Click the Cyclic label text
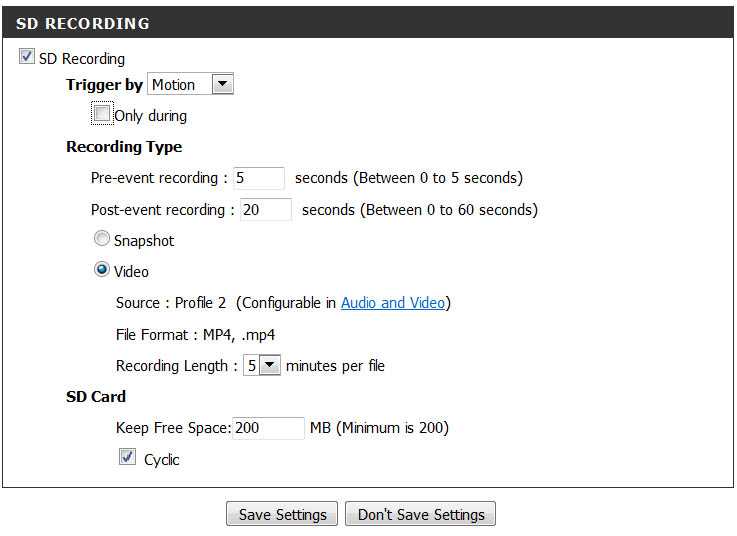Screen dimensions: 737x536 click(162, 460)
